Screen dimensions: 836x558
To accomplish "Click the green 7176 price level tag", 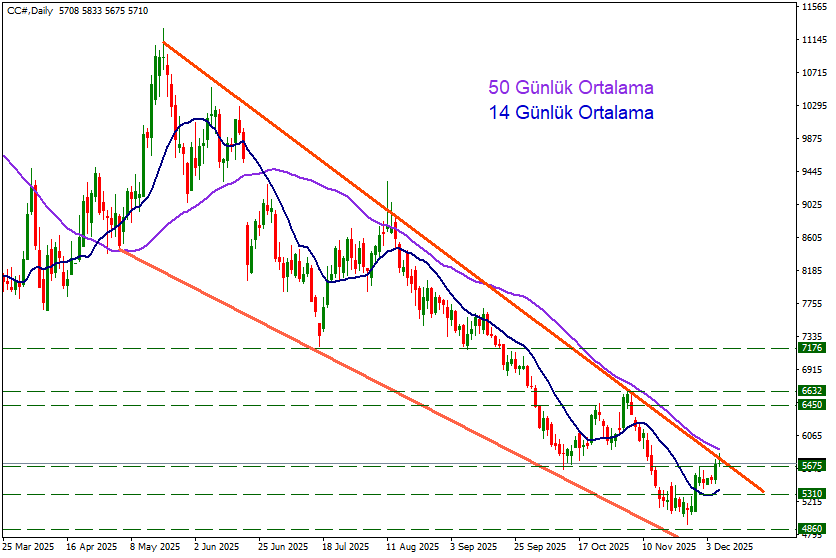I will (x=812, y=348).
